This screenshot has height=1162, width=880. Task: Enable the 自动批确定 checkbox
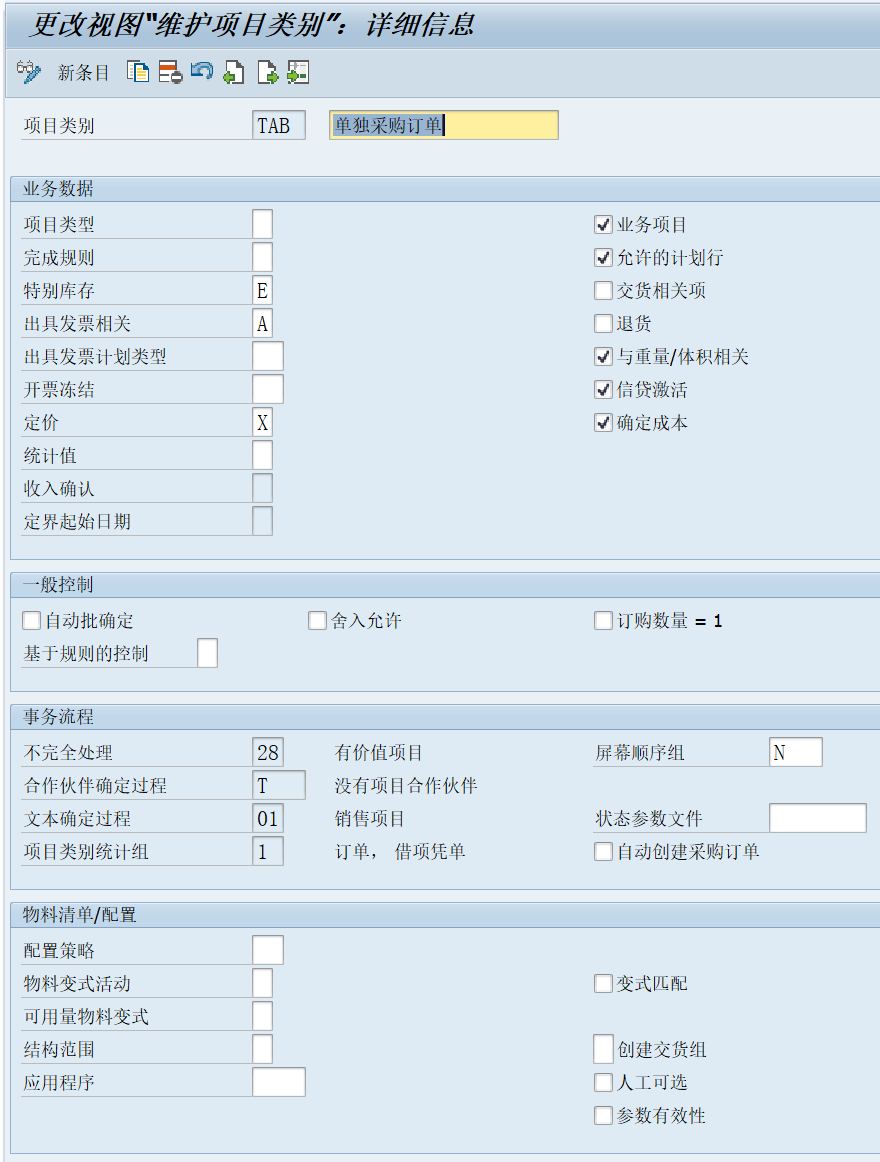32,620
